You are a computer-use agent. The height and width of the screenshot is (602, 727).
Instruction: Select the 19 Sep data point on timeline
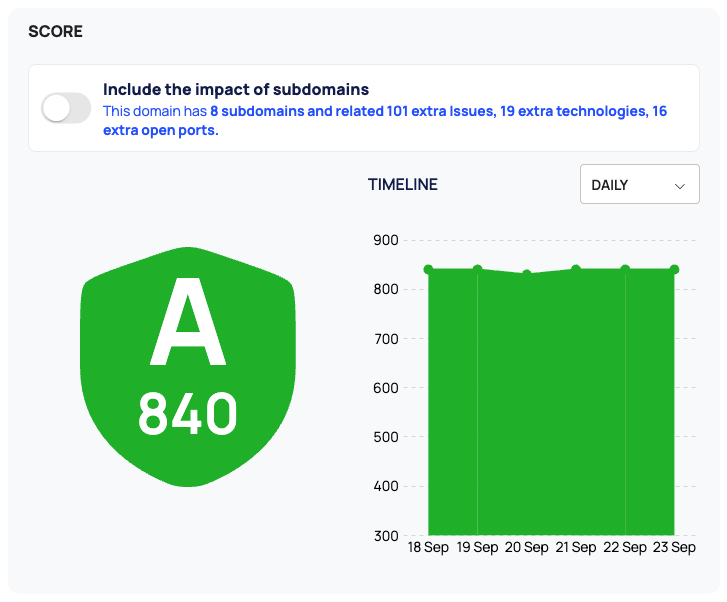tap(478, 269)
